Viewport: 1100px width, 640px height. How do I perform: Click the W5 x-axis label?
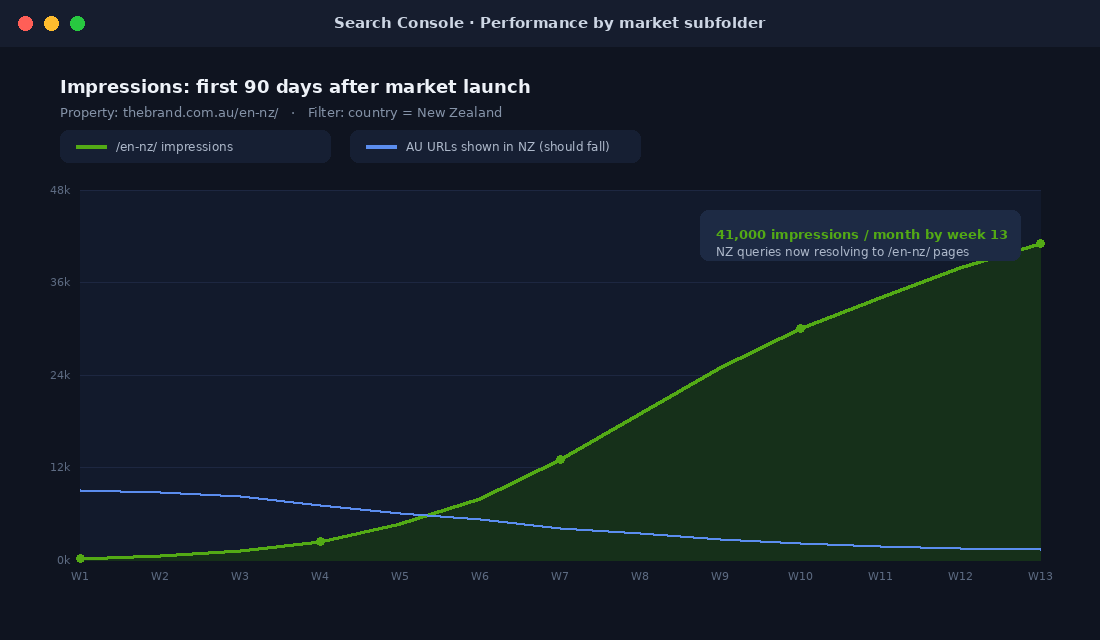click(x=400, y=576)
